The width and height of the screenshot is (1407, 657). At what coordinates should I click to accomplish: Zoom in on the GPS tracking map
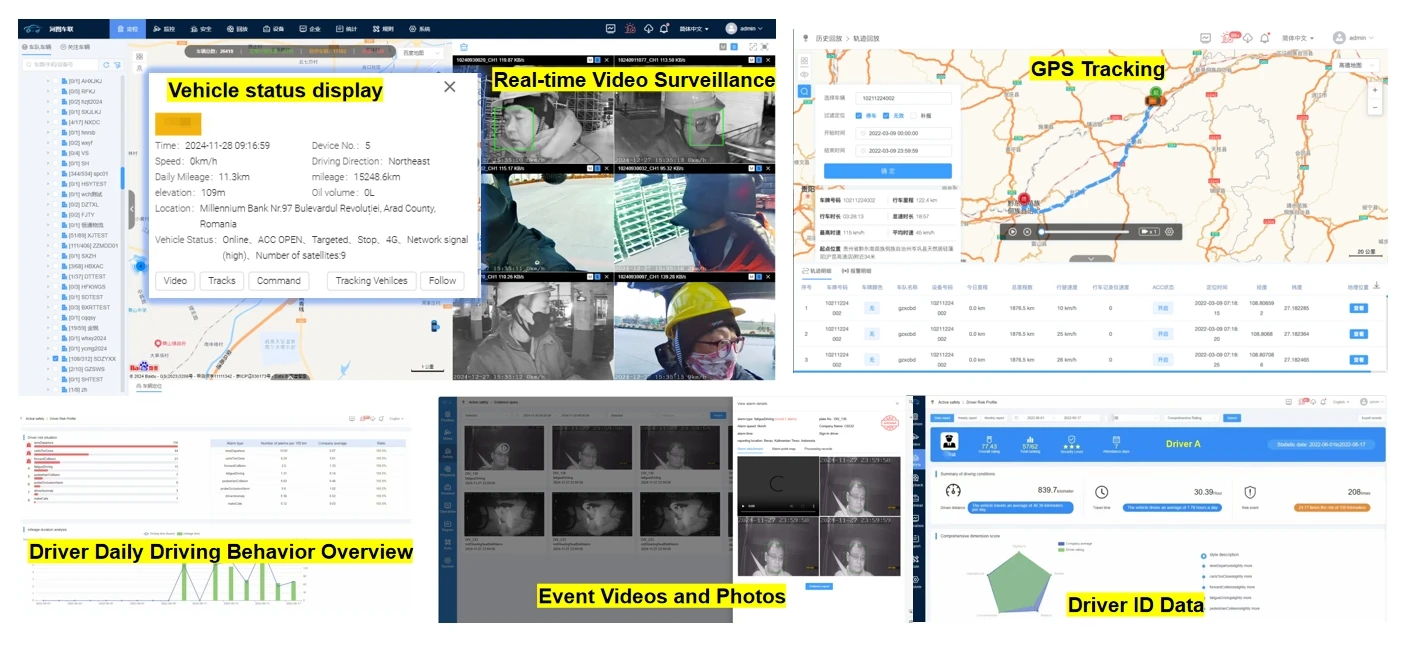1375,91
